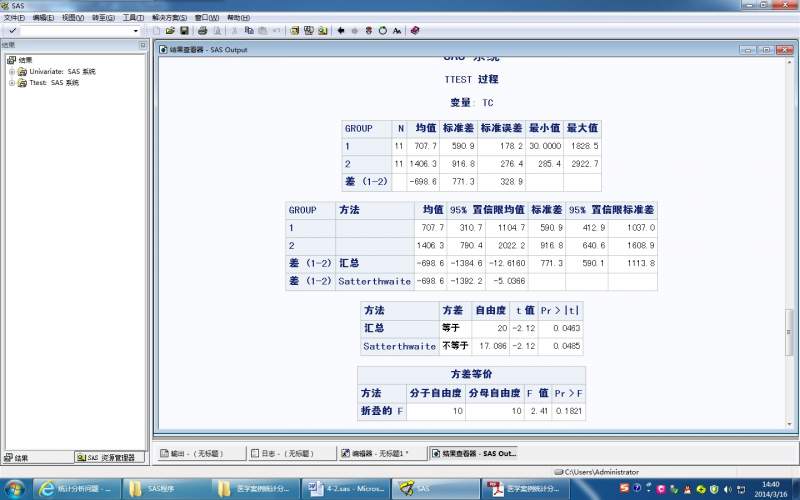
Task: Switch to the Internet Explorer taskbar item
Action: (x=77, y=489)
